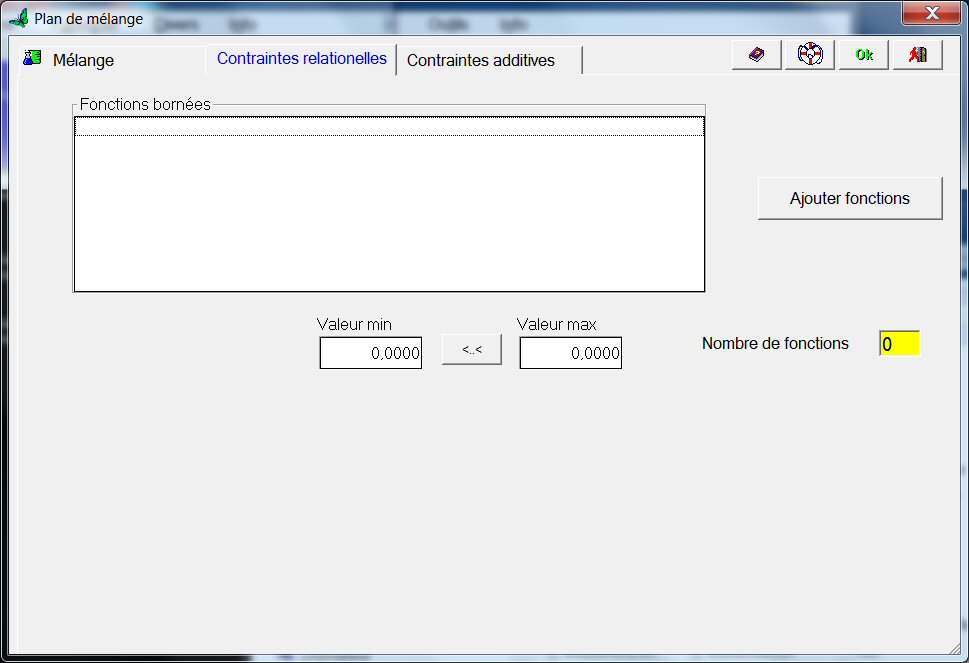
Task: Click the yellow Nombre de fonctions field
Action: click(x=899, y=344)
